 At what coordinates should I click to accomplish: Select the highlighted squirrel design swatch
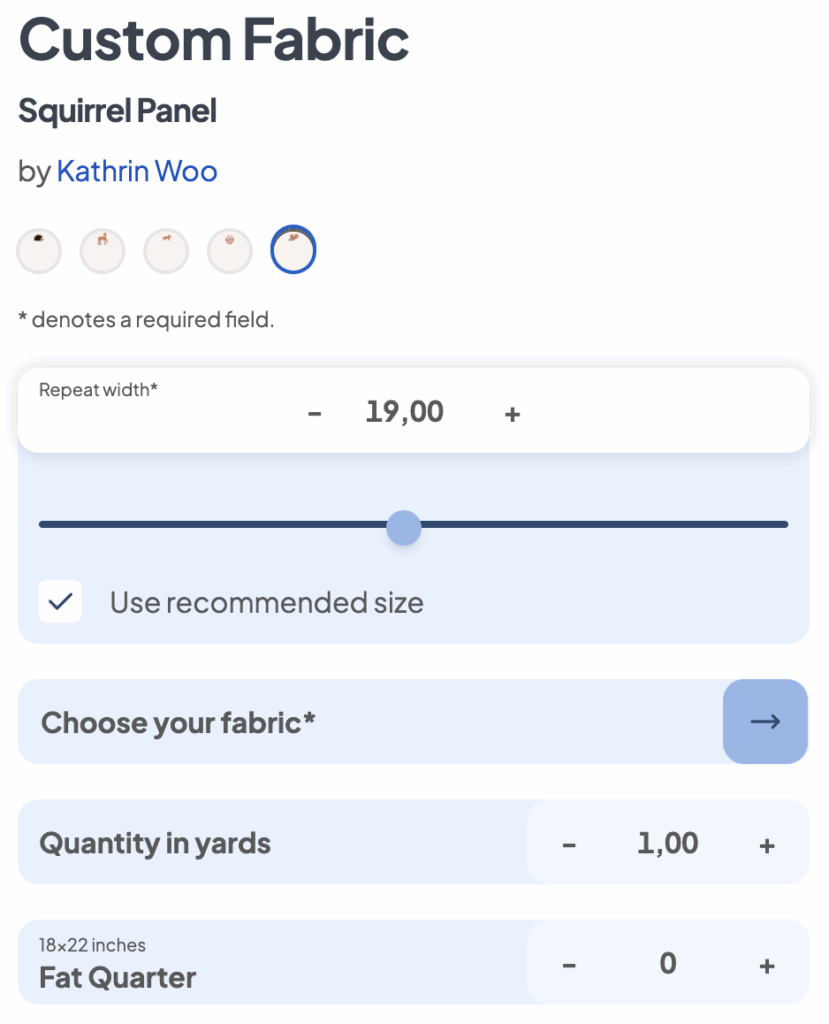293,249
